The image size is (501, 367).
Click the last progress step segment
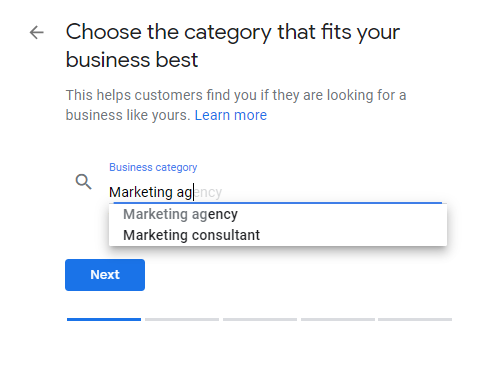(415, 319)
